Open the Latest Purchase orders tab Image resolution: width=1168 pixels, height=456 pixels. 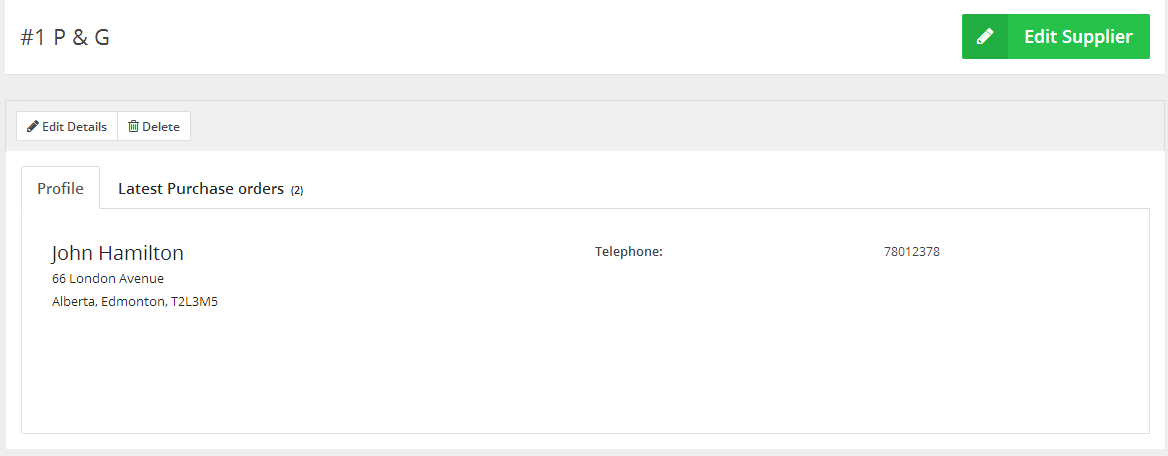[x=201, y=188]
